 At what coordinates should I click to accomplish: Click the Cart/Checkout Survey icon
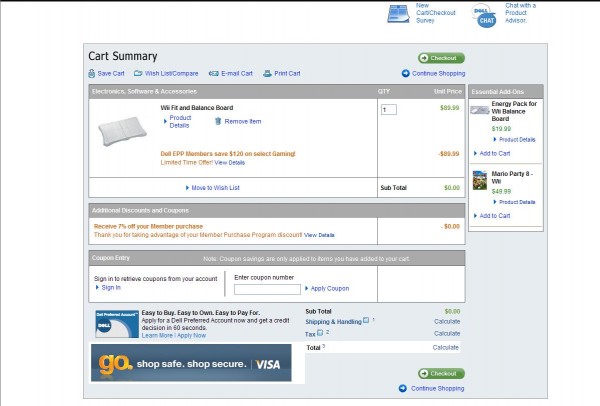398,14
